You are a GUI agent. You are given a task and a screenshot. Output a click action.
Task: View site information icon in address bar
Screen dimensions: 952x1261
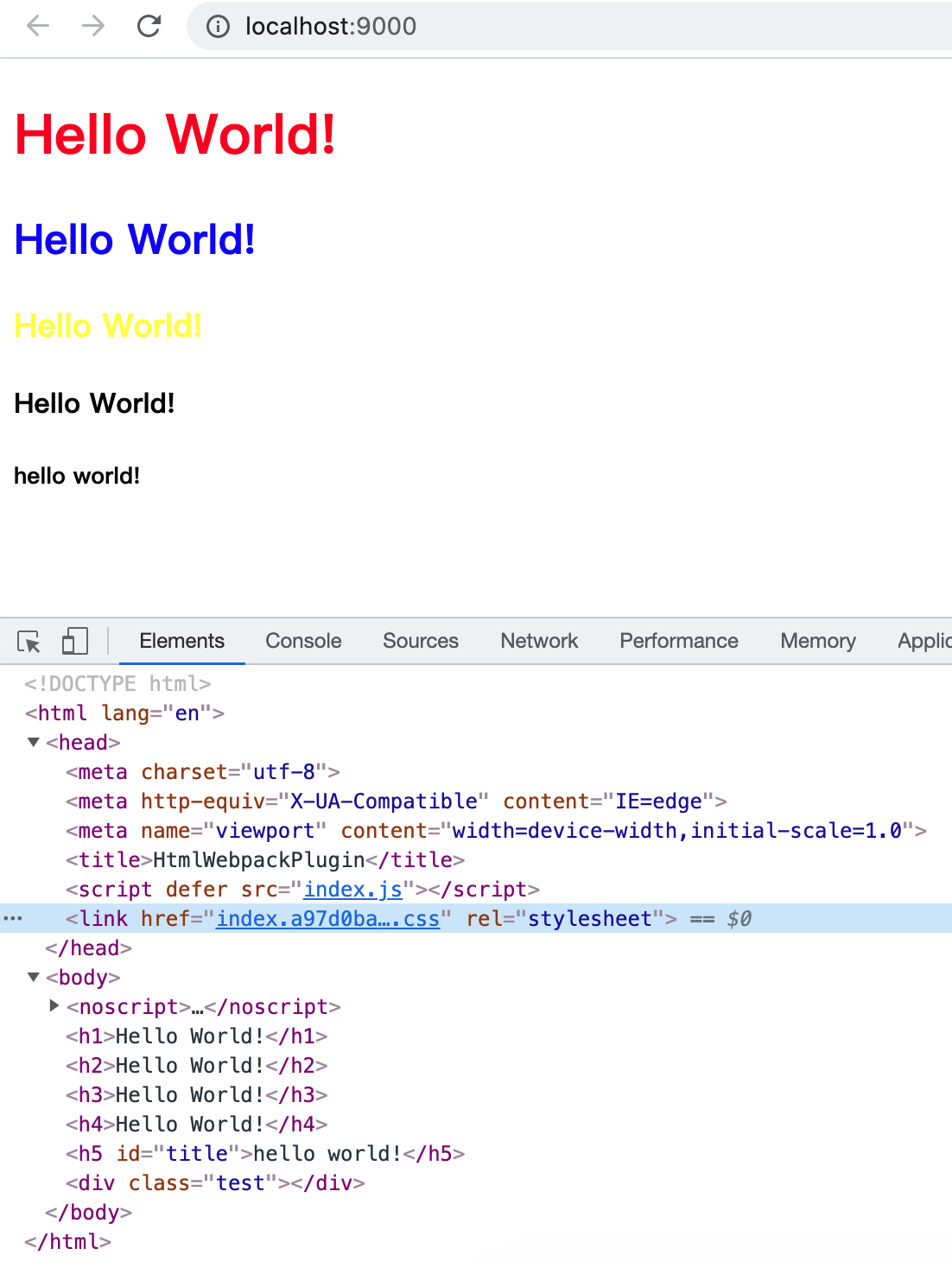point(218,27)
